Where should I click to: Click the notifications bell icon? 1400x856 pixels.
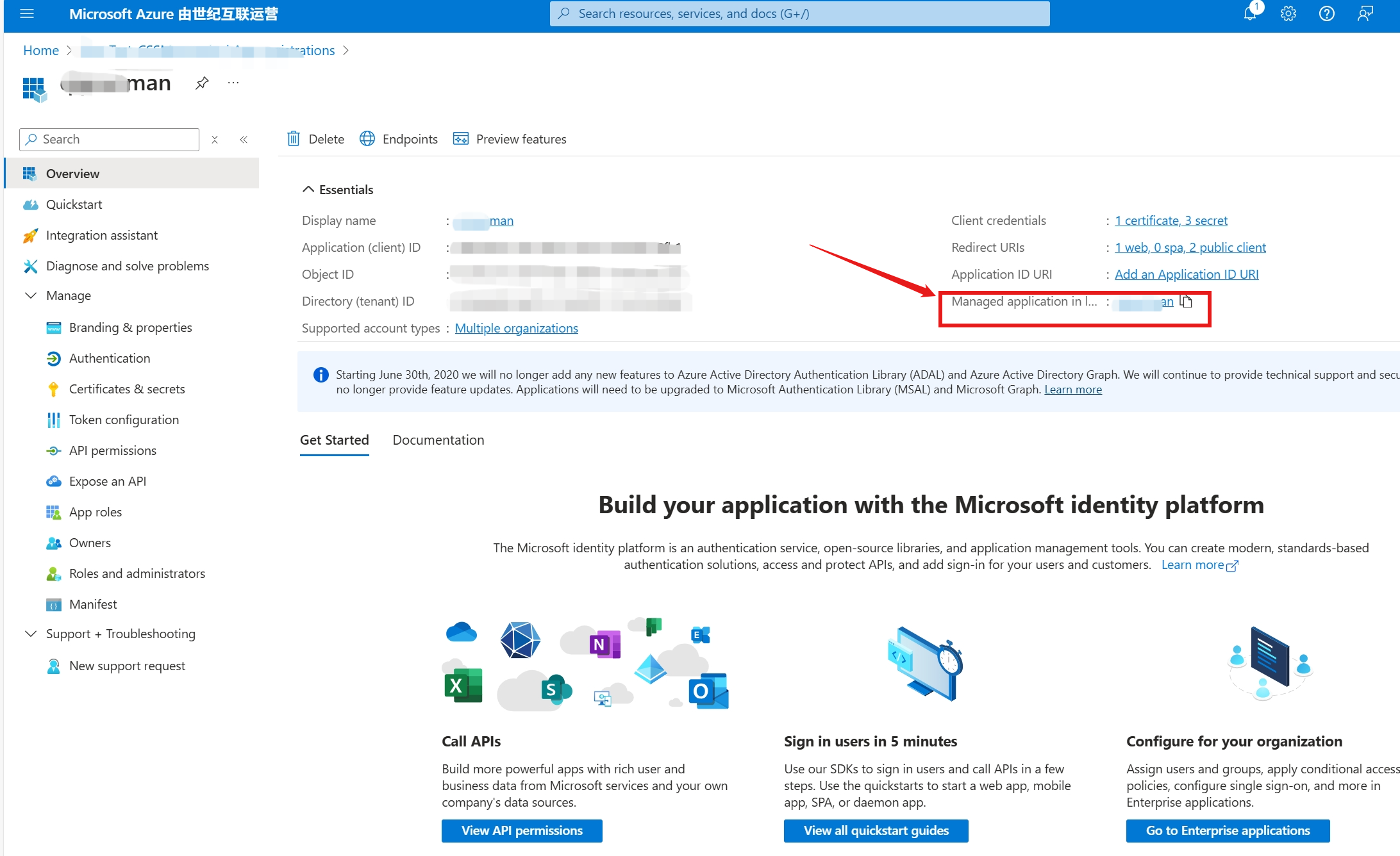(x=1250, y=13)
